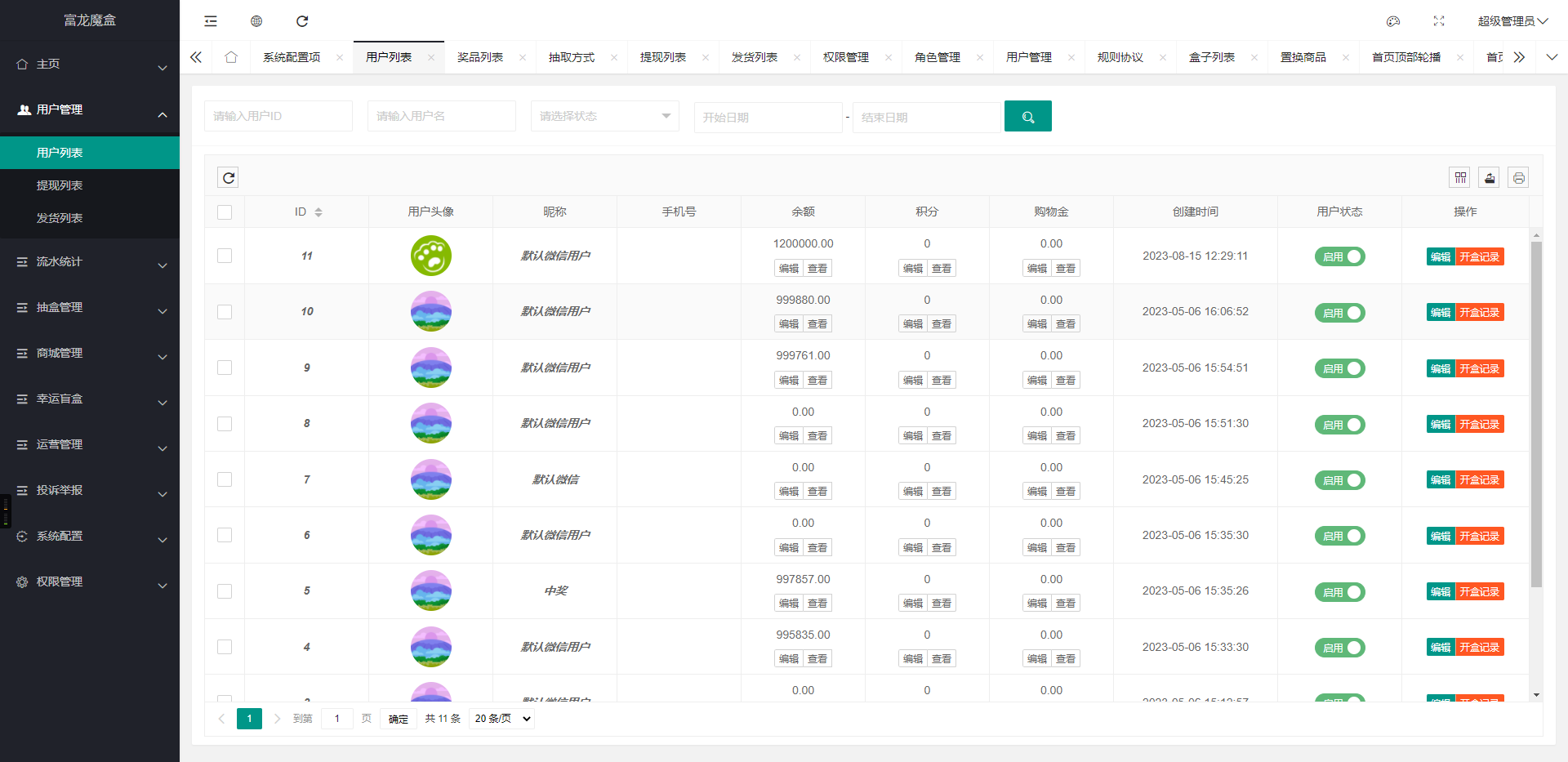The width and height of the screenshot is (1568, 762).
Task: Expand the 主页 sidebar menu
Action: (90, 64)
